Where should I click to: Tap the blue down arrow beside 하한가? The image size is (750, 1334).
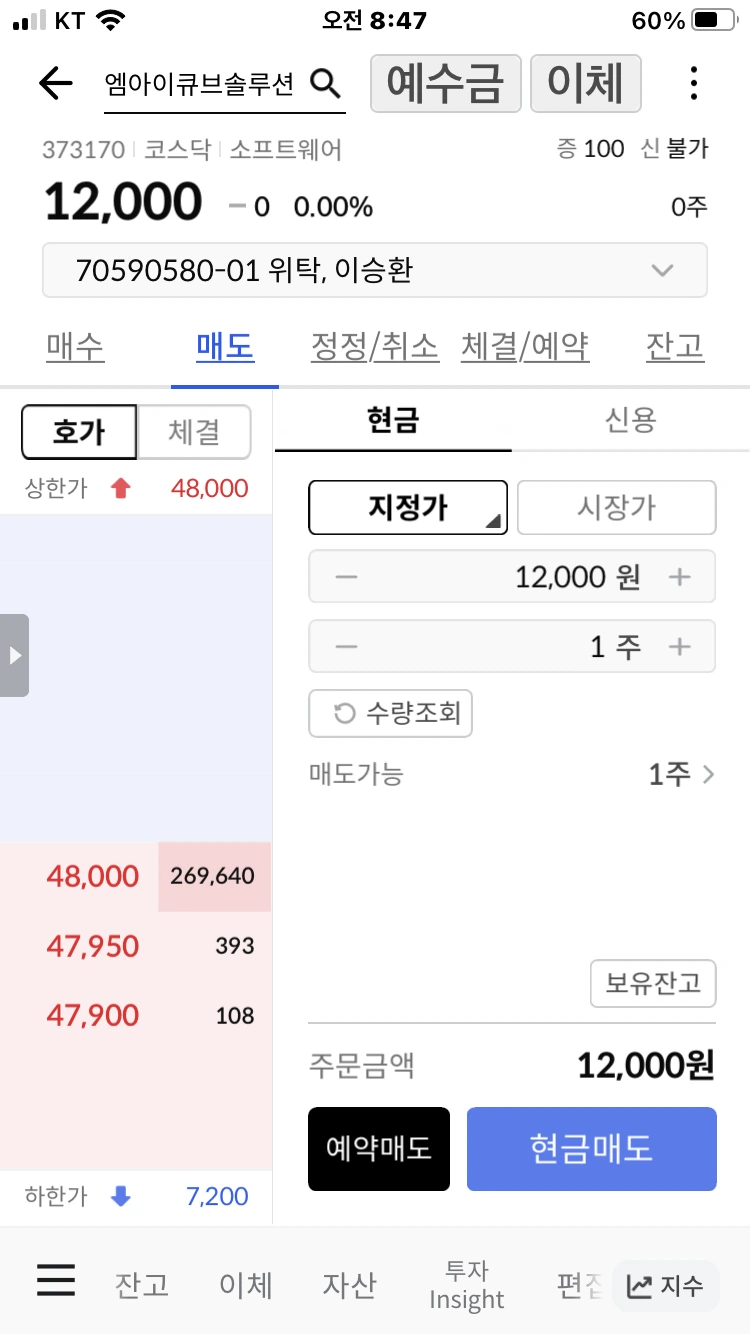tap(120, 1196)
